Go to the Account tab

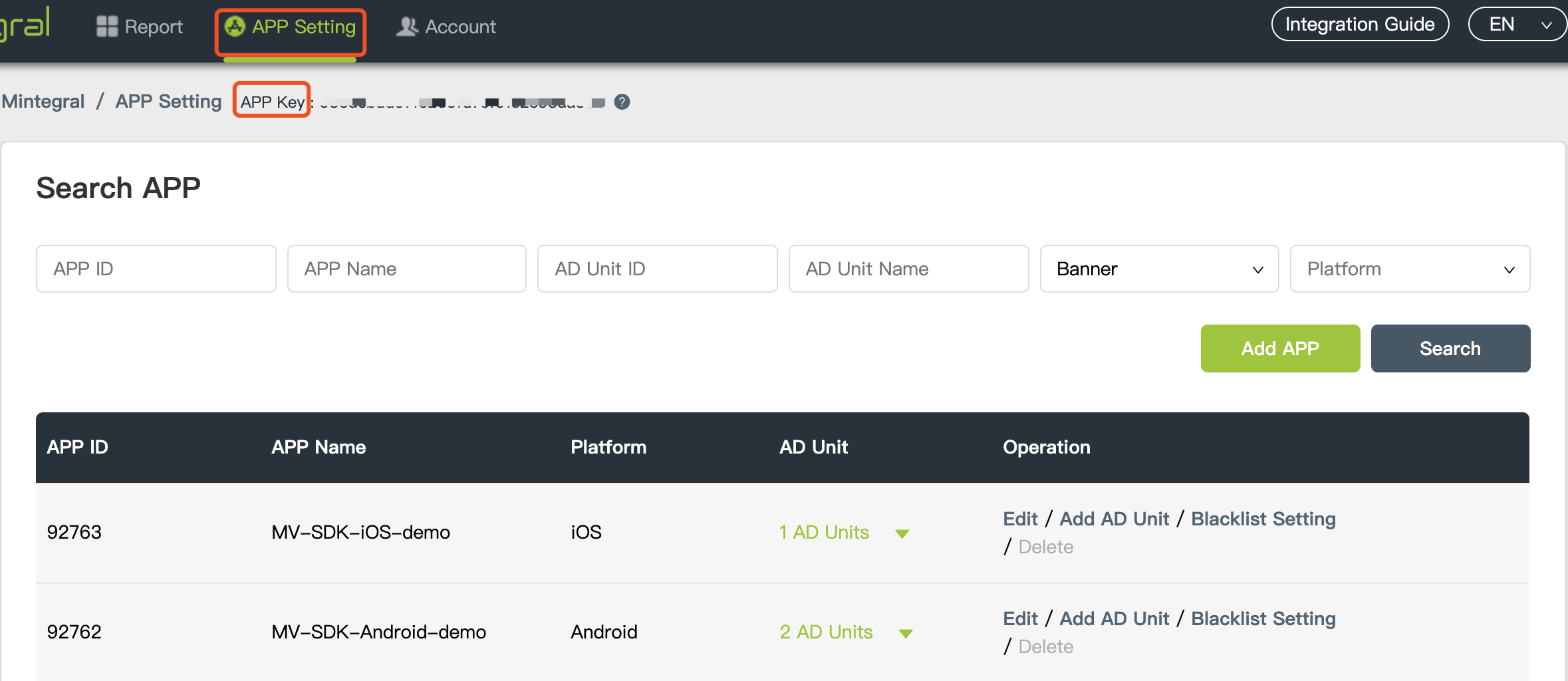pyautogui.click(x=459, y=27)
